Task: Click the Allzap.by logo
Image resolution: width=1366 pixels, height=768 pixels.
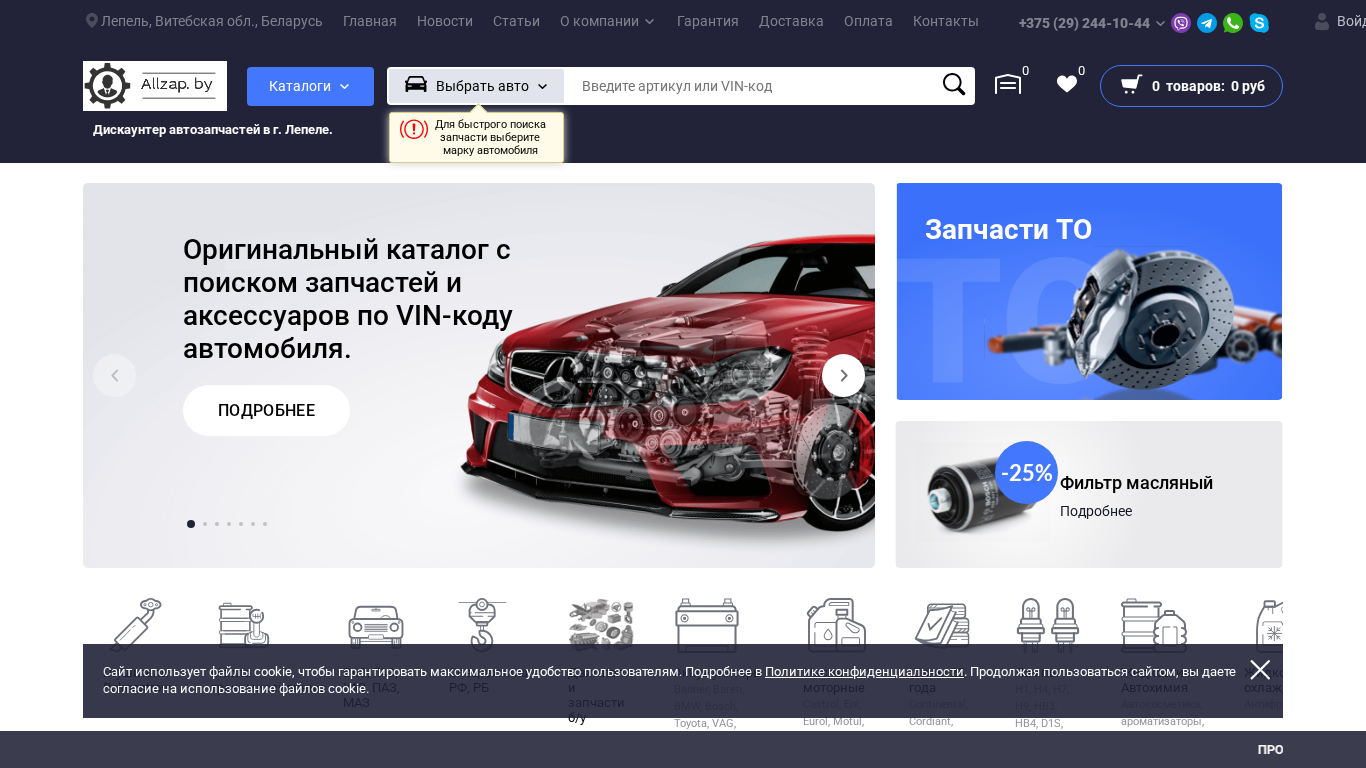Action: (x=155, y=86)
